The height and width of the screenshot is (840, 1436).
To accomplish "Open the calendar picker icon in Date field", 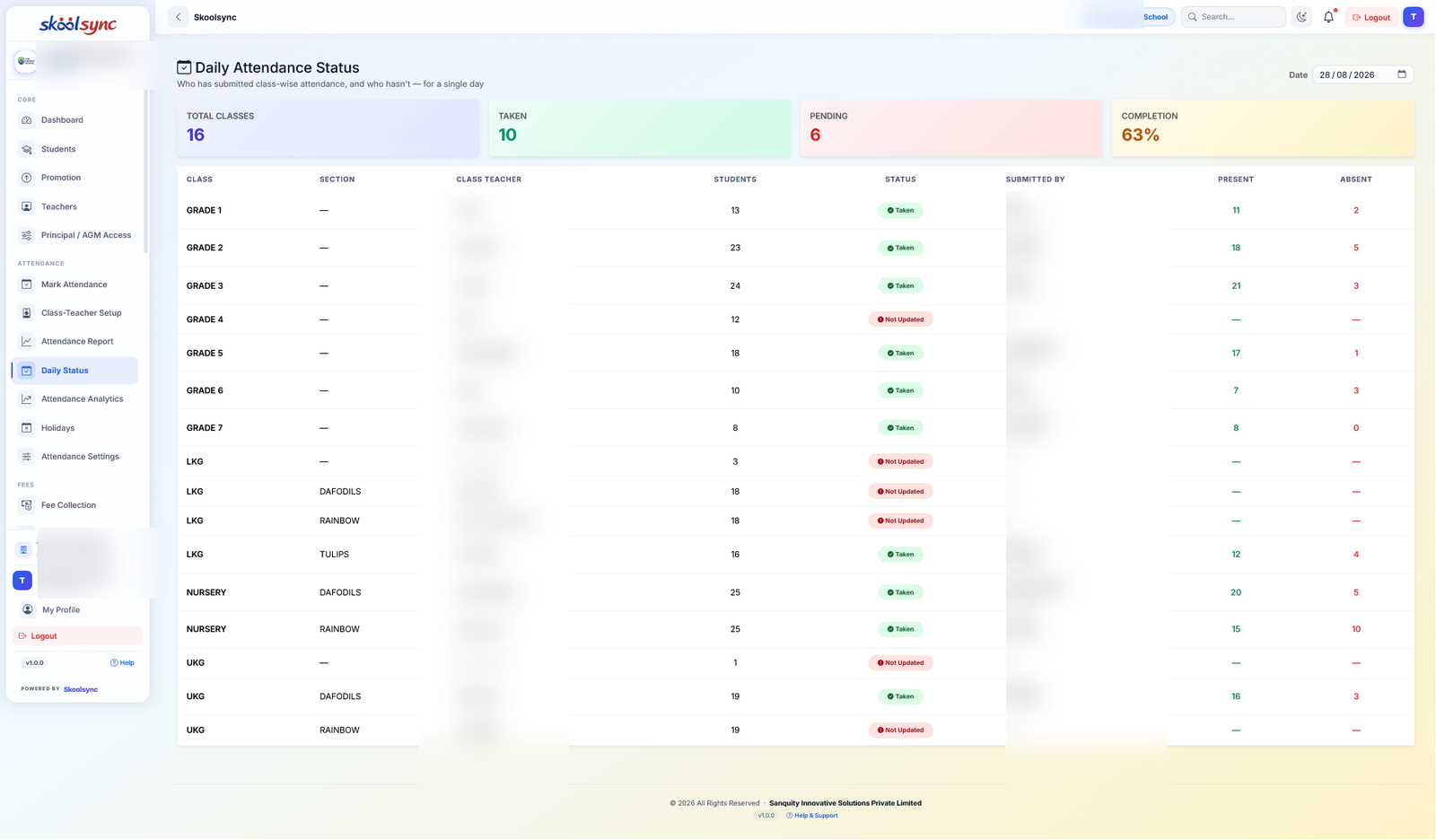I will (1402, 74).
